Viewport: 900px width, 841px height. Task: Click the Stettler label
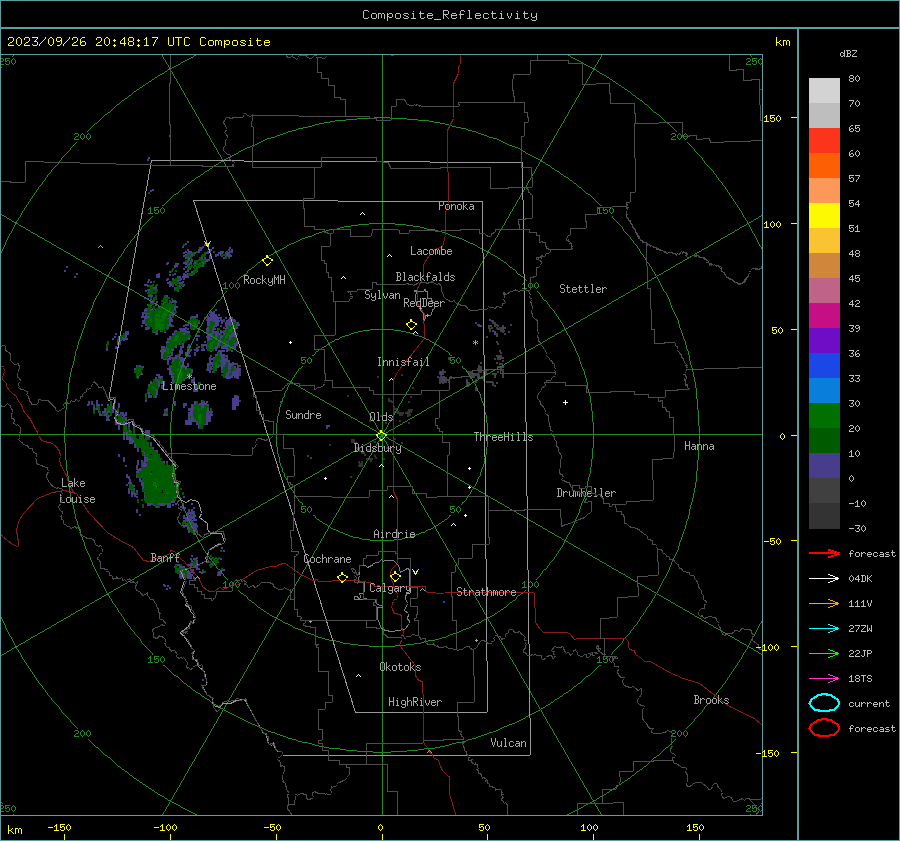[583, 289]
